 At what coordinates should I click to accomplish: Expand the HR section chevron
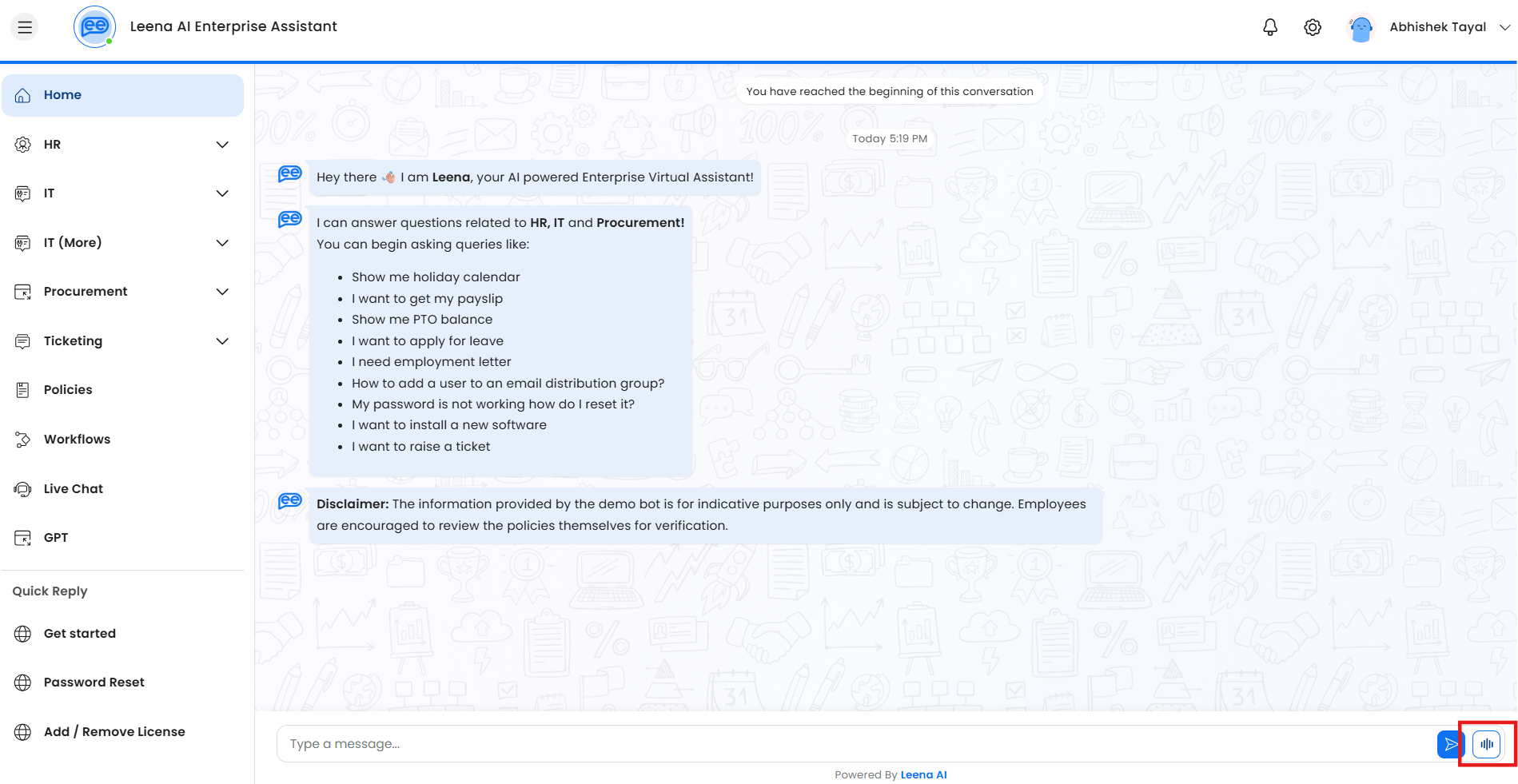tap(222, 145)
